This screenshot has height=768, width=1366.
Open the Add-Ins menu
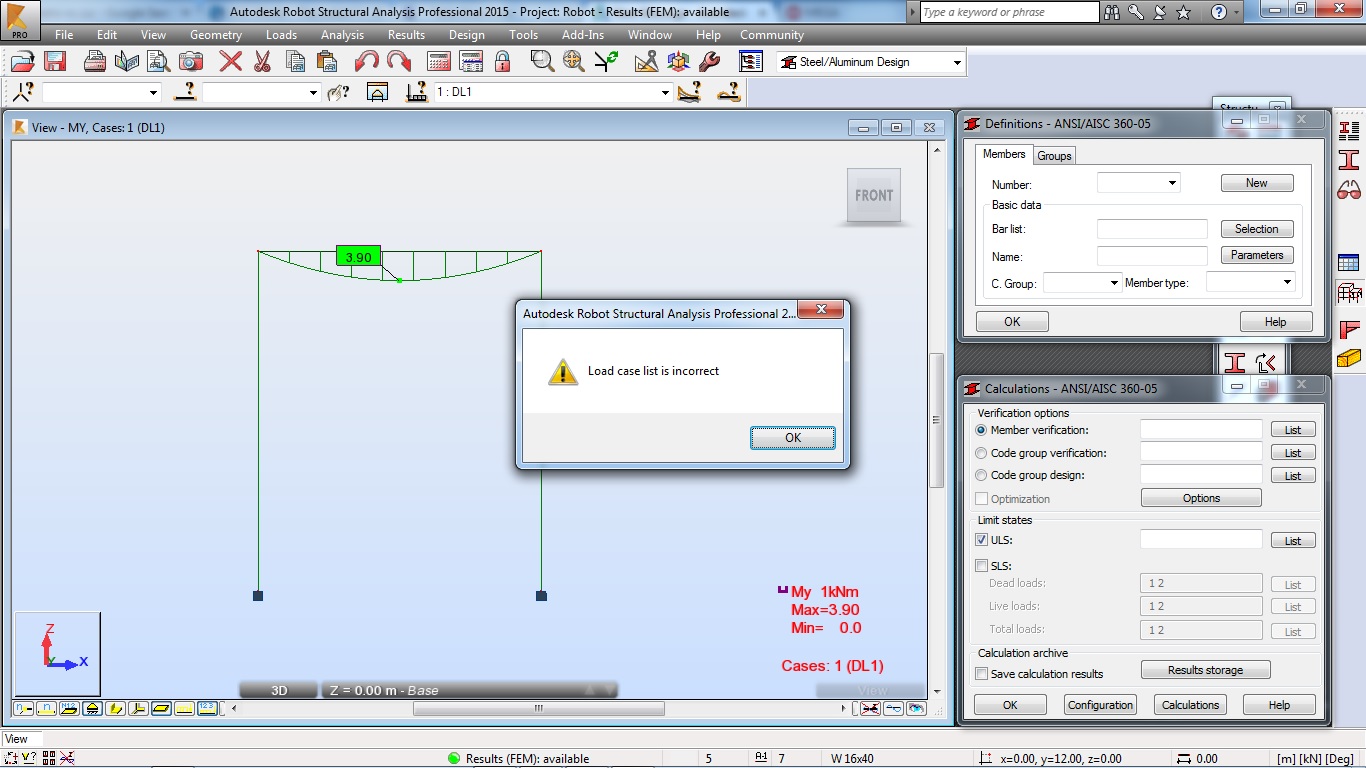tap(583, 34)
